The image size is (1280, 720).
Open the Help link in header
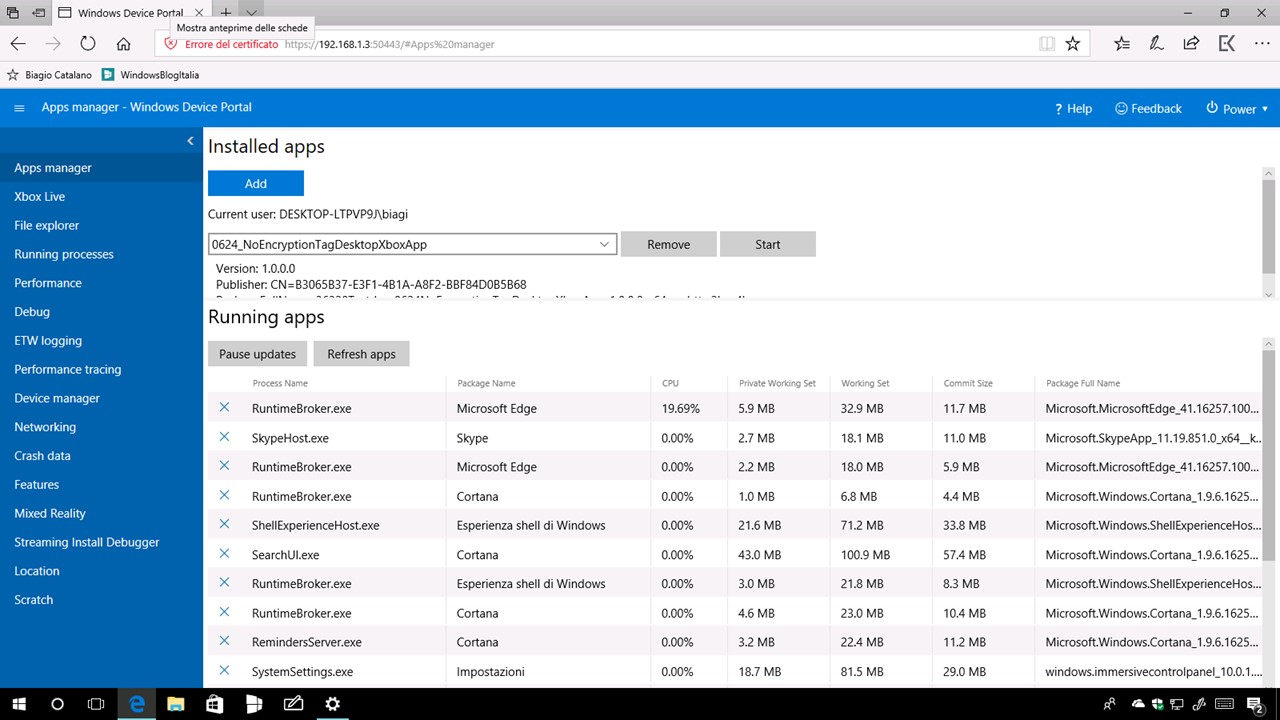point(1073,108)
